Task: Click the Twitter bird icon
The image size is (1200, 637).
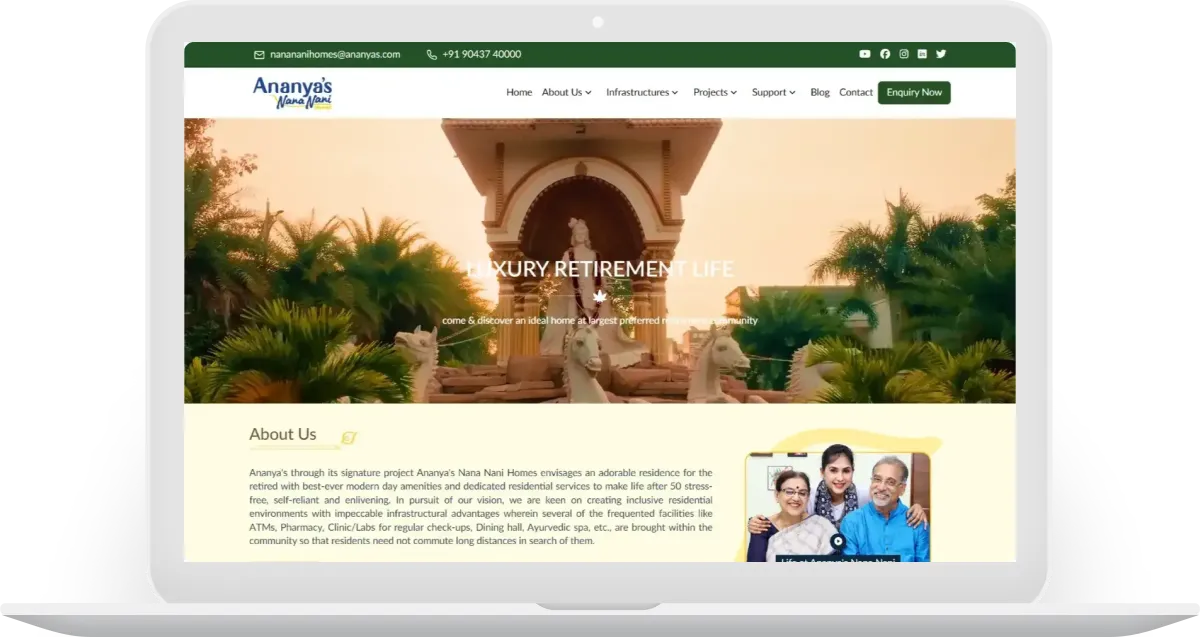Action: (941, 54)
